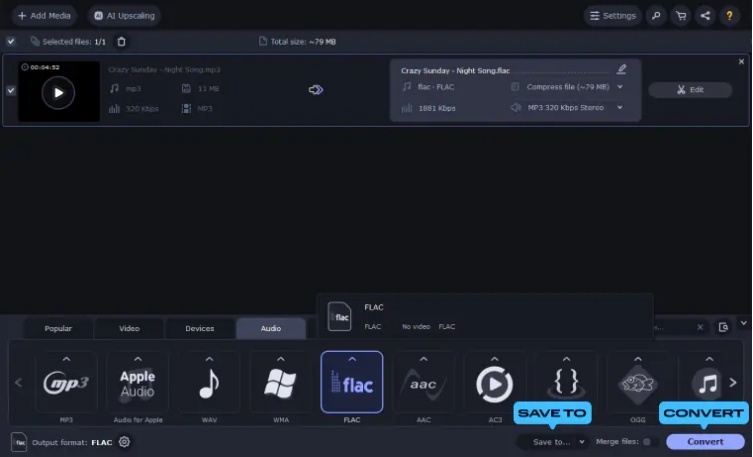Toggle the select all files checkbox
753x457 pixels.
point(11,41)
